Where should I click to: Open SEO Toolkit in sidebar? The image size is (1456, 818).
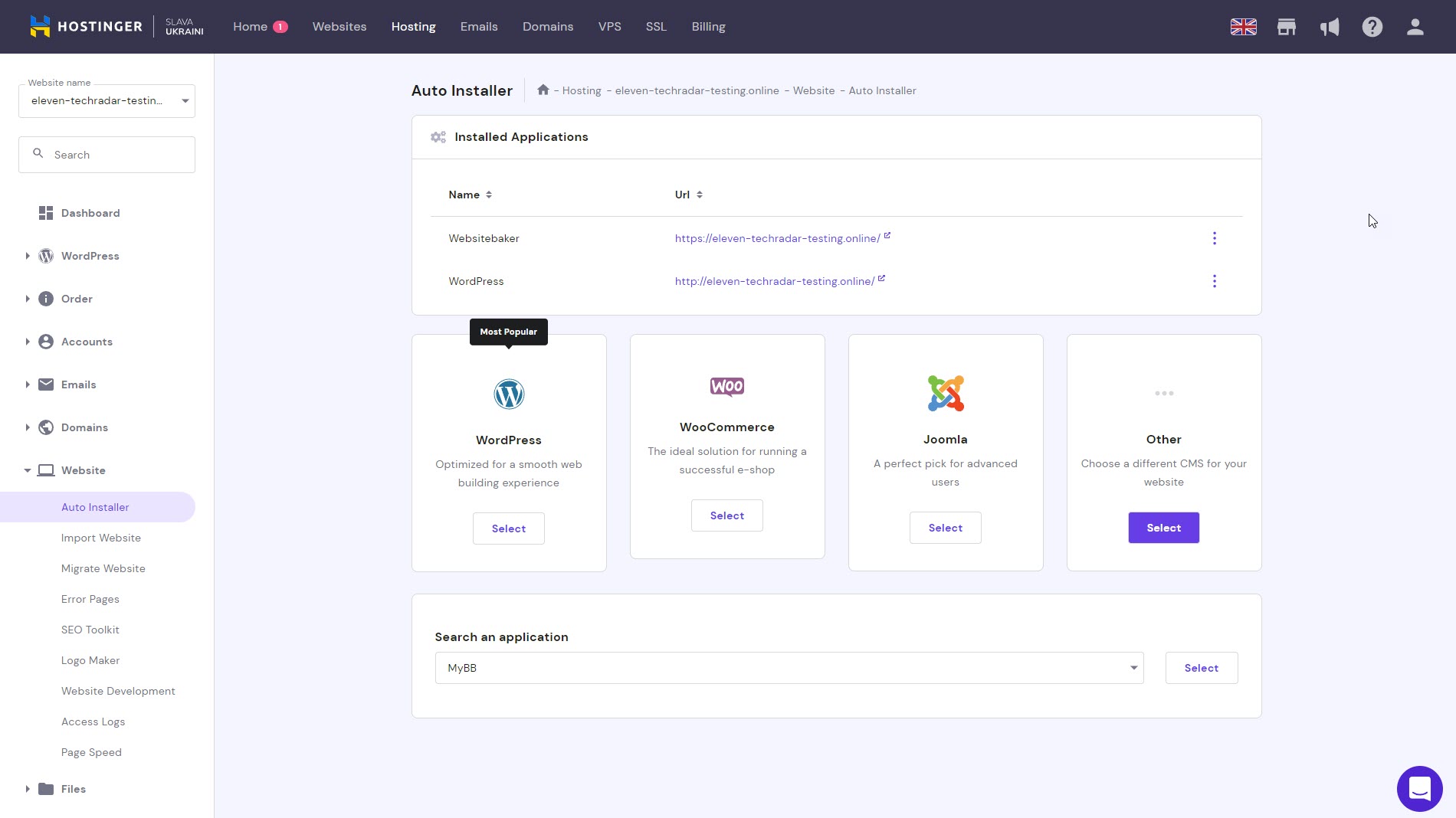[90, 630]
